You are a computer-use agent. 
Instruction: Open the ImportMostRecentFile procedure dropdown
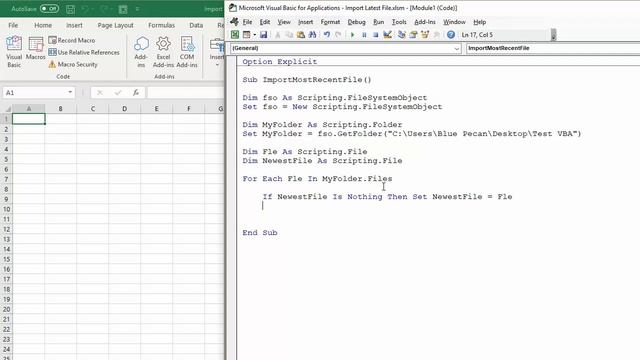tap(553, 48)
